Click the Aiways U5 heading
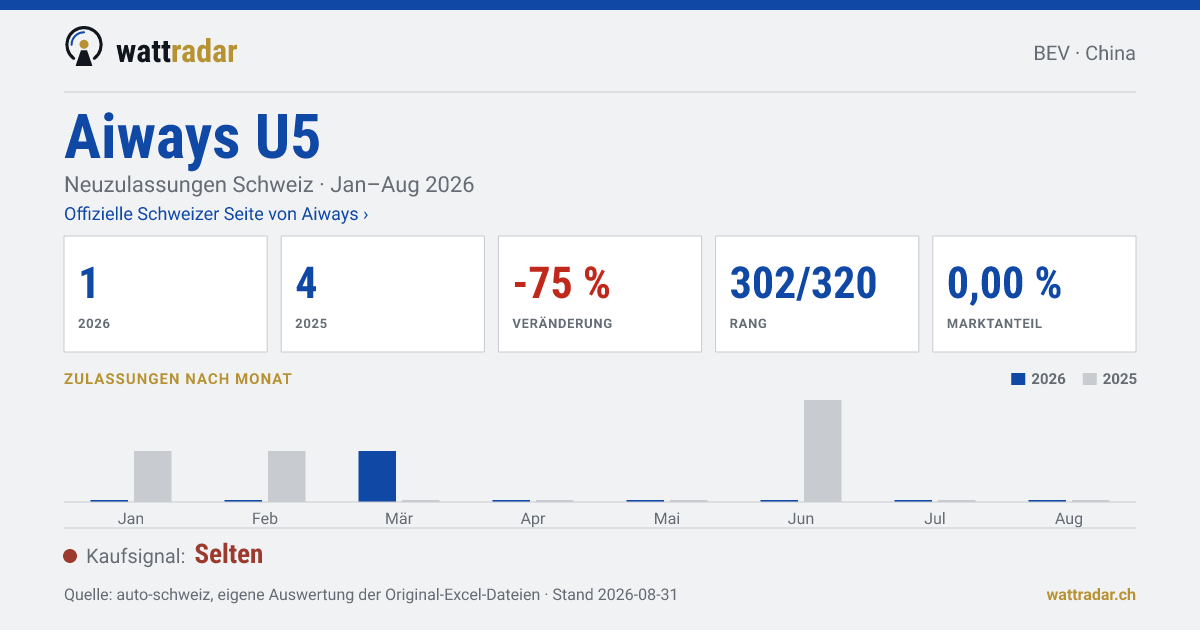The width and height of the screenshot is (1200, 630). 192,137
